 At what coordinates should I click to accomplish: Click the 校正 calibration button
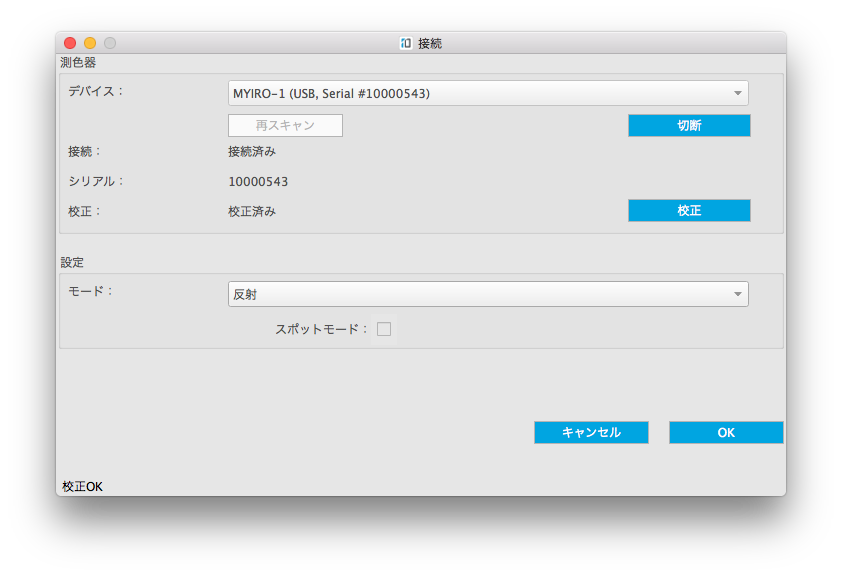(689, 210)
